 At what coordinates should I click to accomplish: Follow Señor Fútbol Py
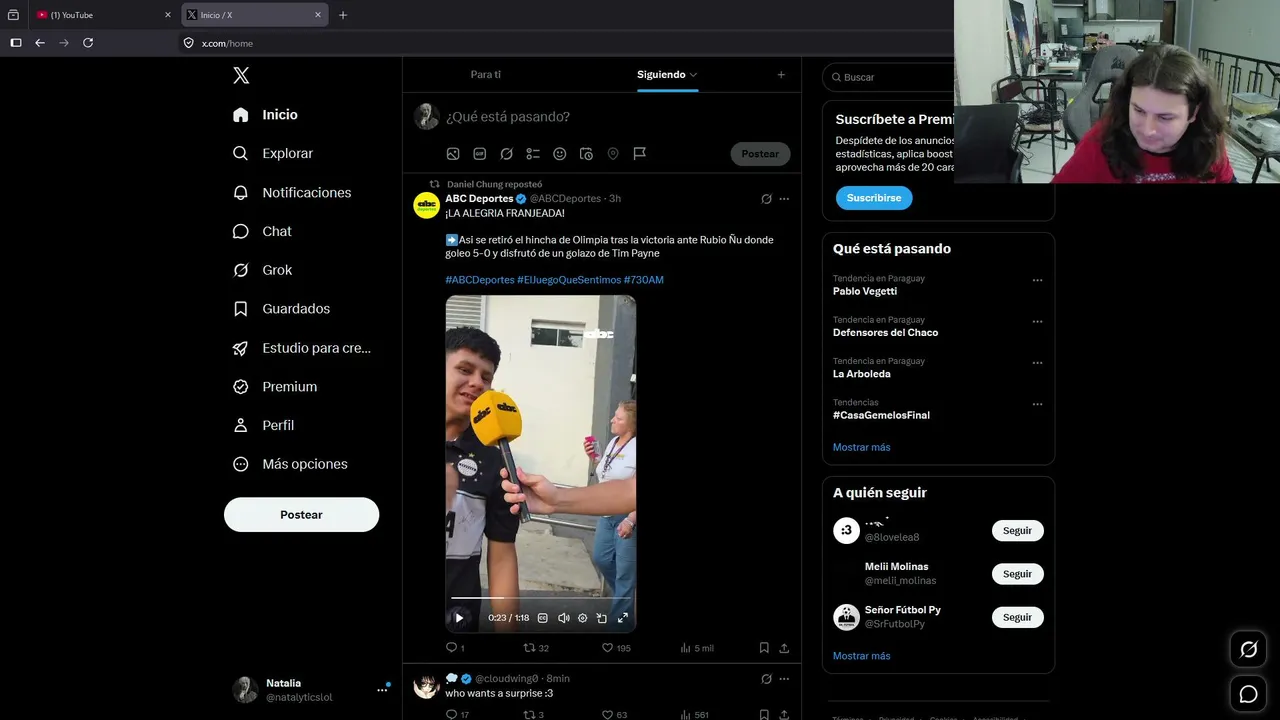point(1017,617)
